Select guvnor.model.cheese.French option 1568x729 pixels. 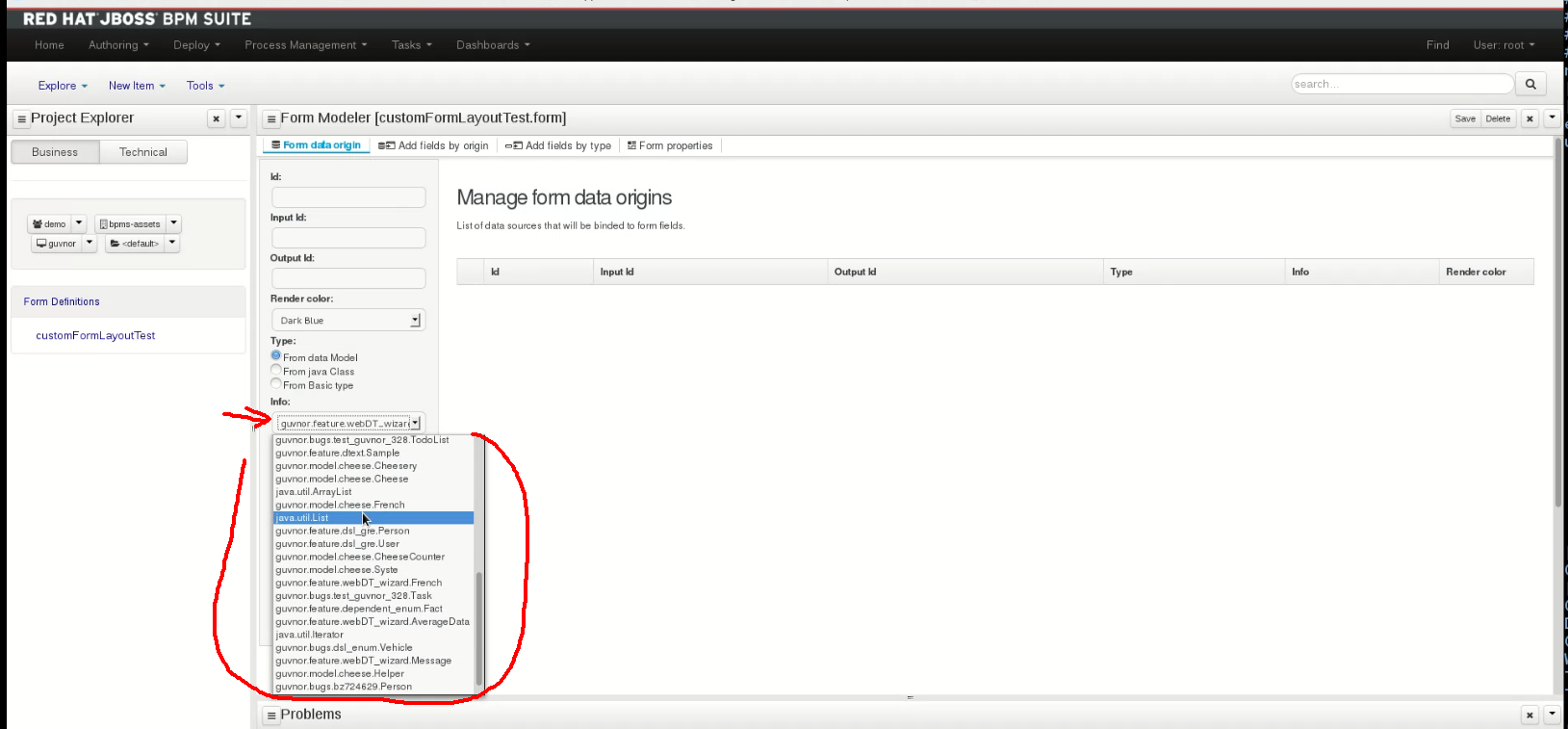click(373, 505)
